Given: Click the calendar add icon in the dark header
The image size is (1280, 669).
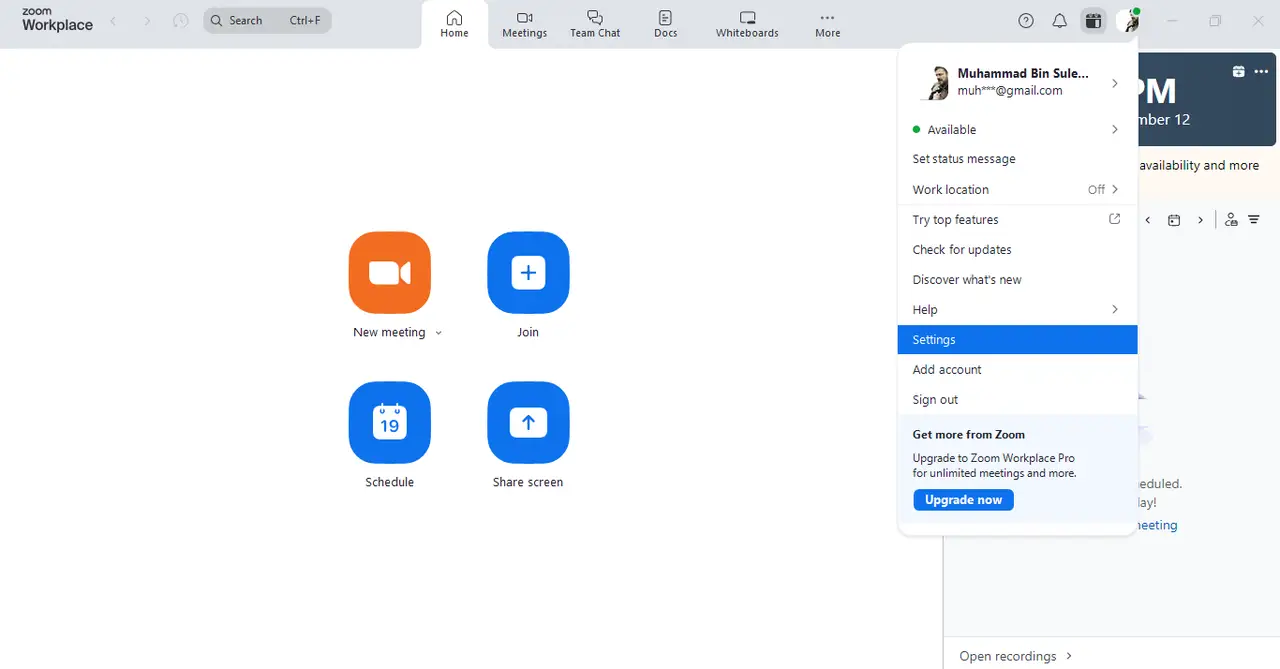Looking at the screenshot, I should (x=1239, y=71).
